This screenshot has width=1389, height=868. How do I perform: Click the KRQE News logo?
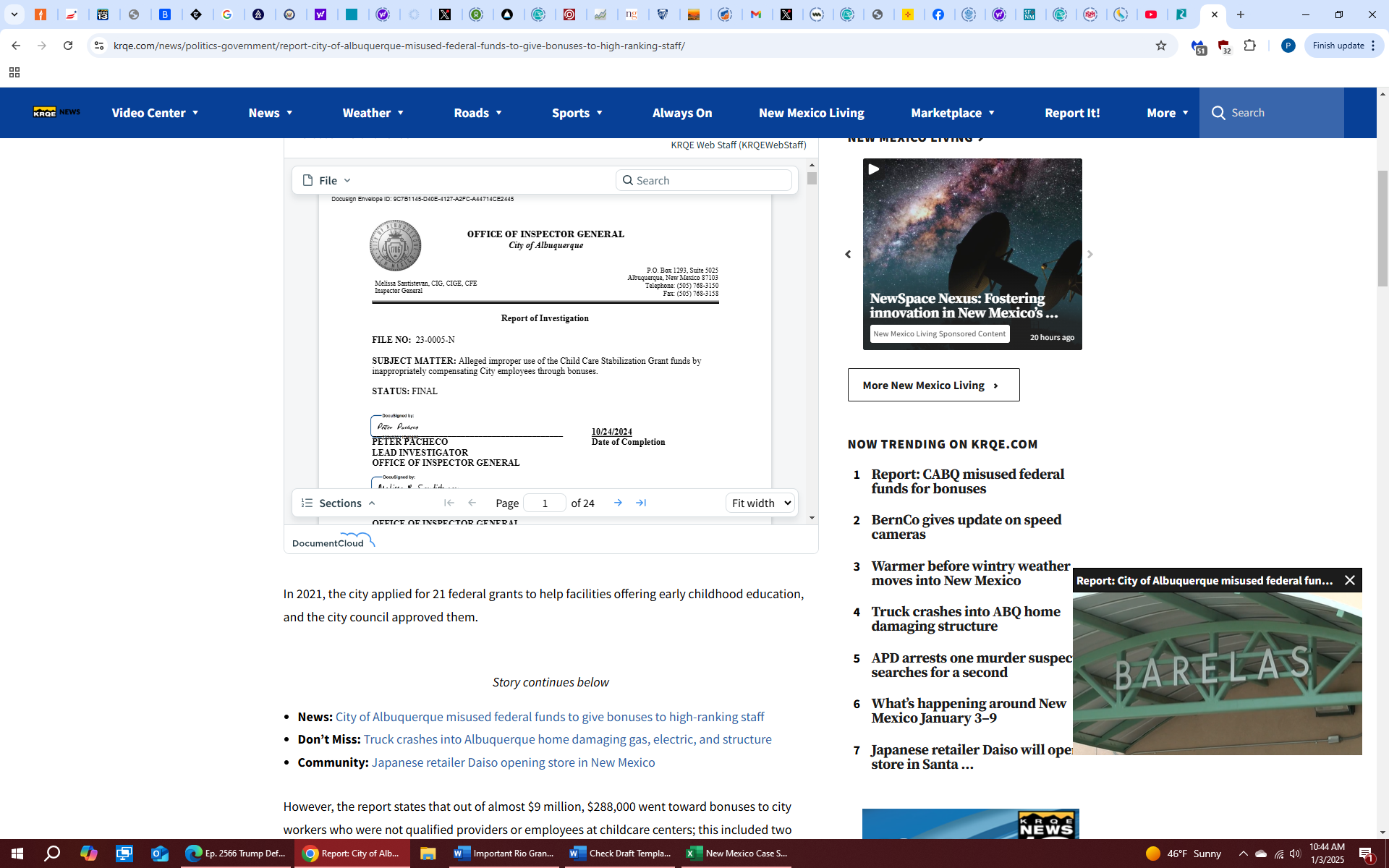pyautogui.click(x=56, y=112)
